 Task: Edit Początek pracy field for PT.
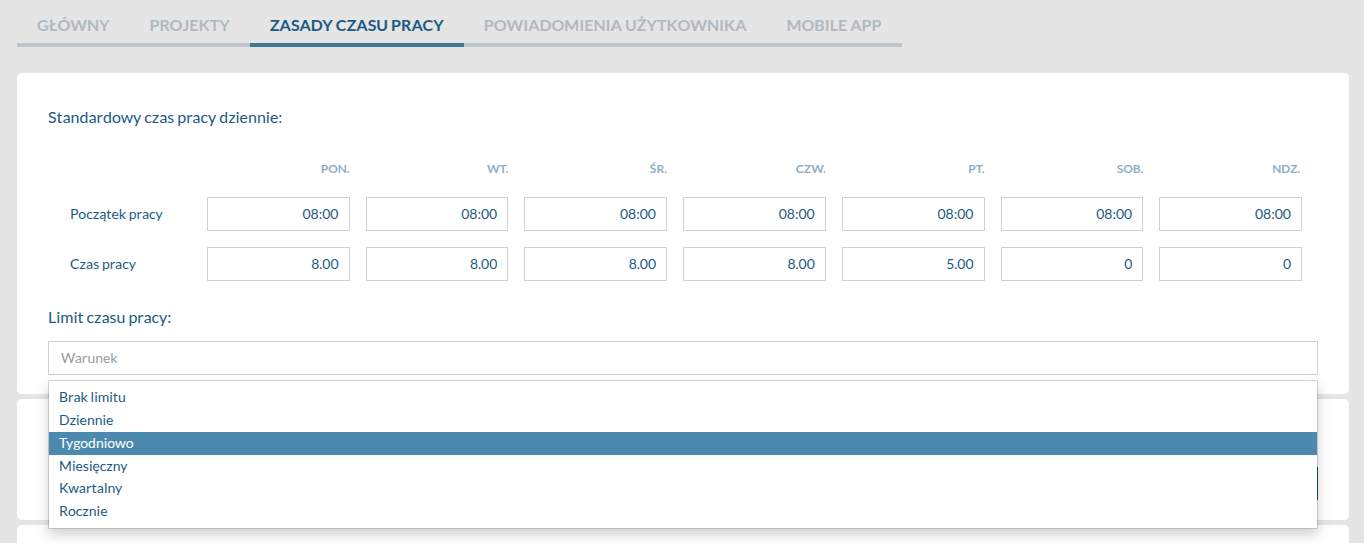click(x=913, y=214)
